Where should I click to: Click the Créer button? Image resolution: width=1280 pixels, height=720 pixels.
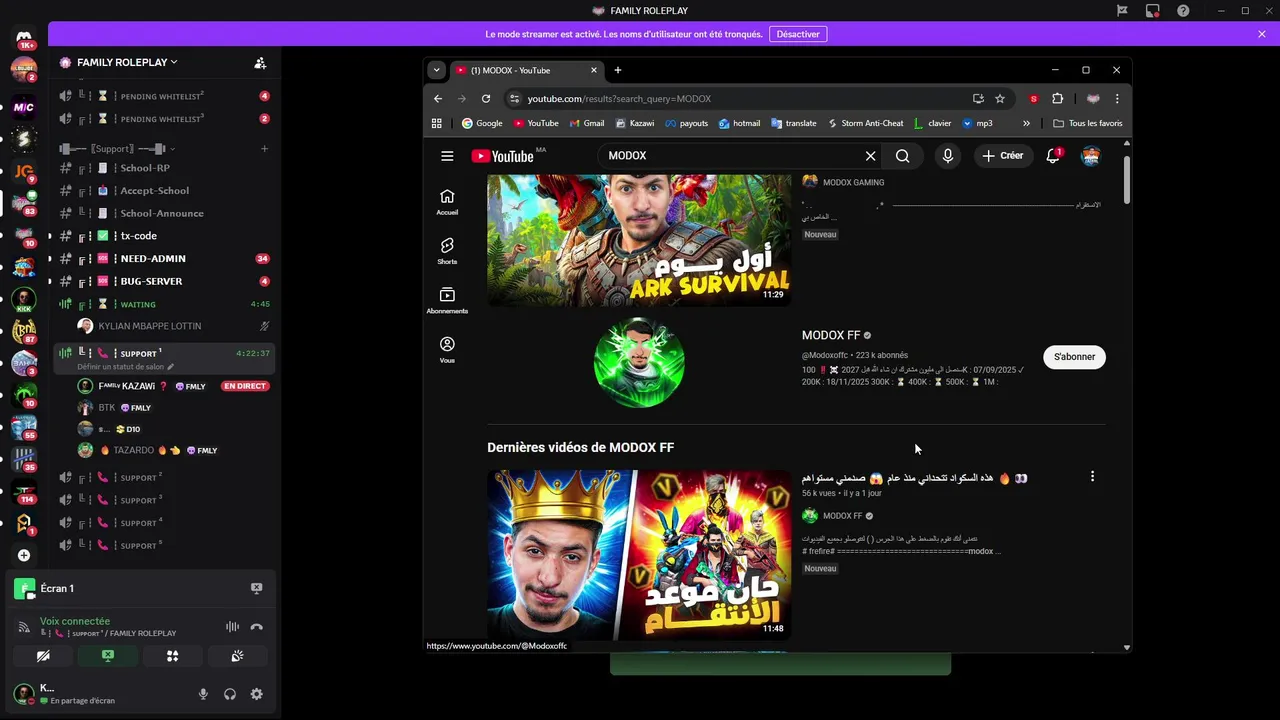click(x=1002, y=156)
